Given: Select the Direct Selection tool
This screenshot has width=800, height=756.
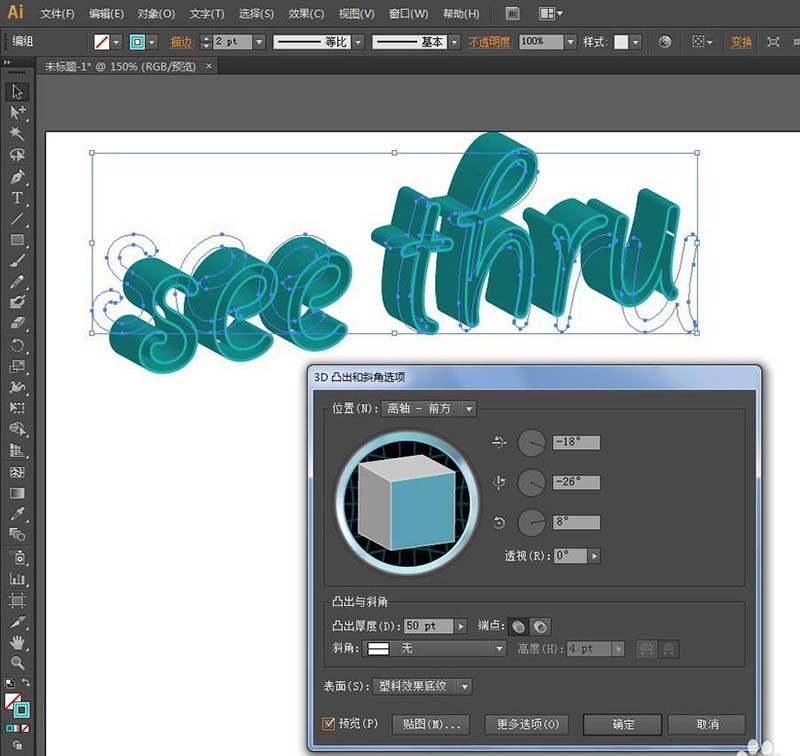Looking at the screenshot, I should [17, 113].
